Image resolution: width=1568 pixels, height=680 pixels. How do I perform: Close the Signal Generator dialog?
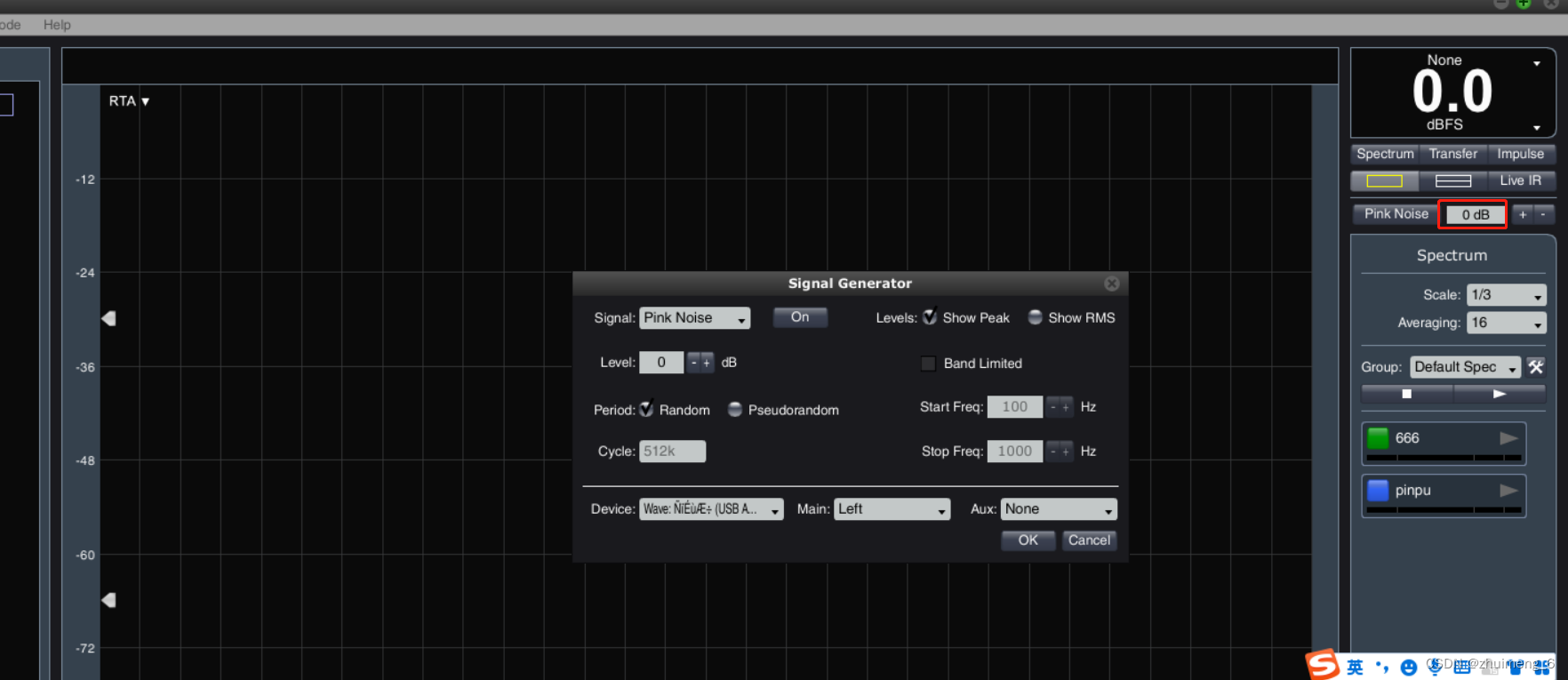tap(1111, 284)
